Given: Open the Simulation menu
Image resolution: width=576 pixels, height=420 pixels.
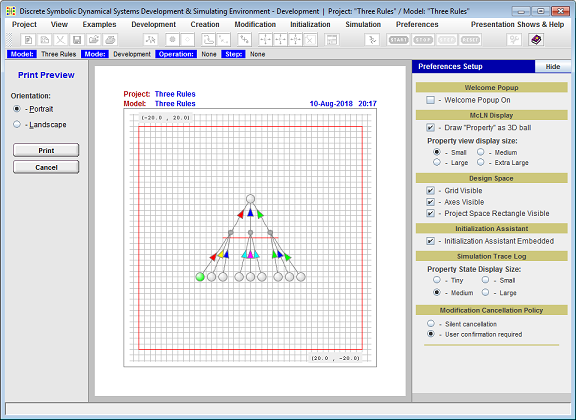Looking at the screenshot, I should point(363,24).
